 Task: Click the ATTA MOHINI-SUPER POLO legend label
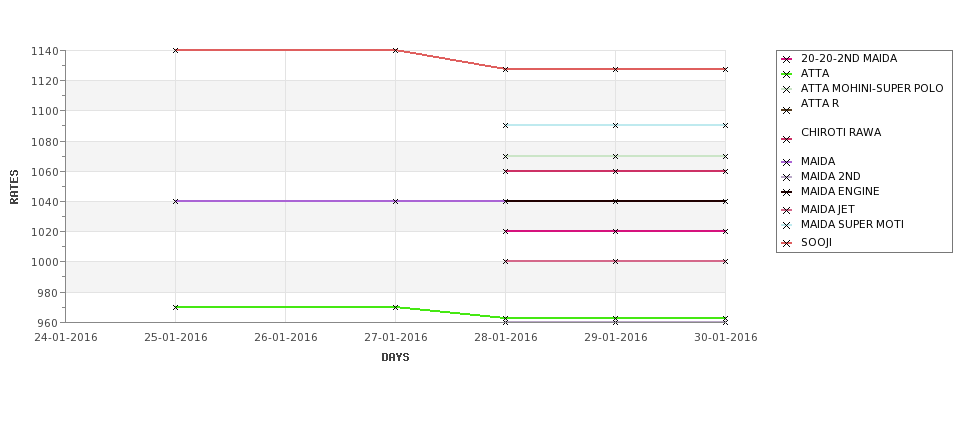(872, 88)
